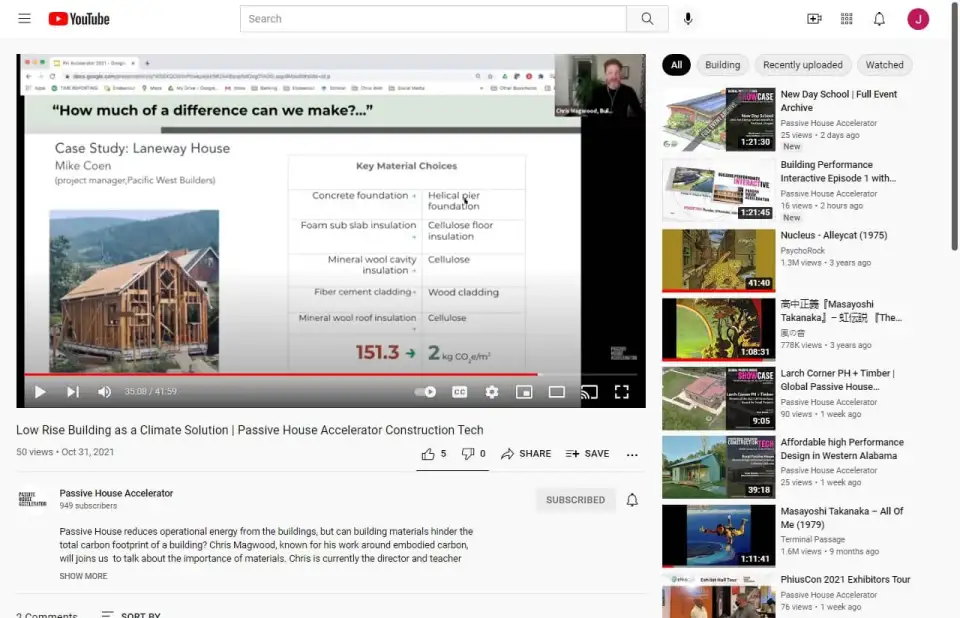
Task: Open video player settings gear menu
Action: point(491,392)
